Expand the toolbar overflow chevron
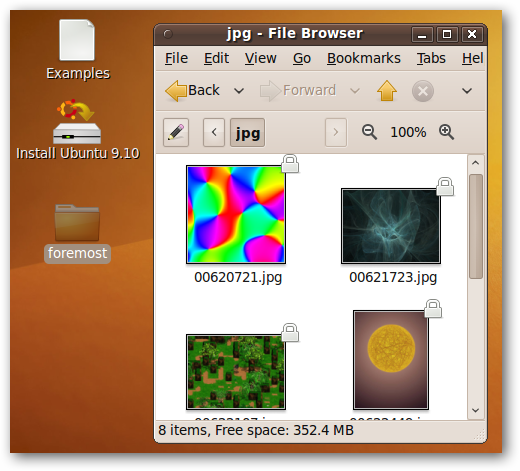This screenshot has width=520, height=471. tap(467, 91)
